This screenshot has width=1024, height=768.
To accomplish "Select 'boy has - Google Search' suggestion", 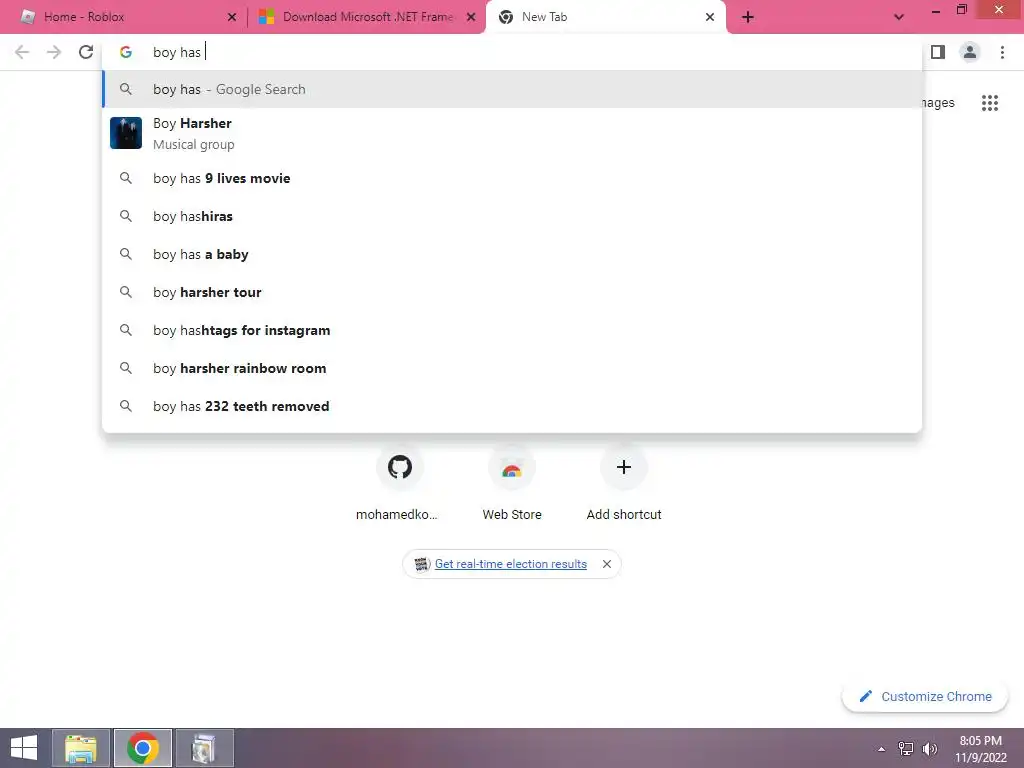I will (512, 89).
